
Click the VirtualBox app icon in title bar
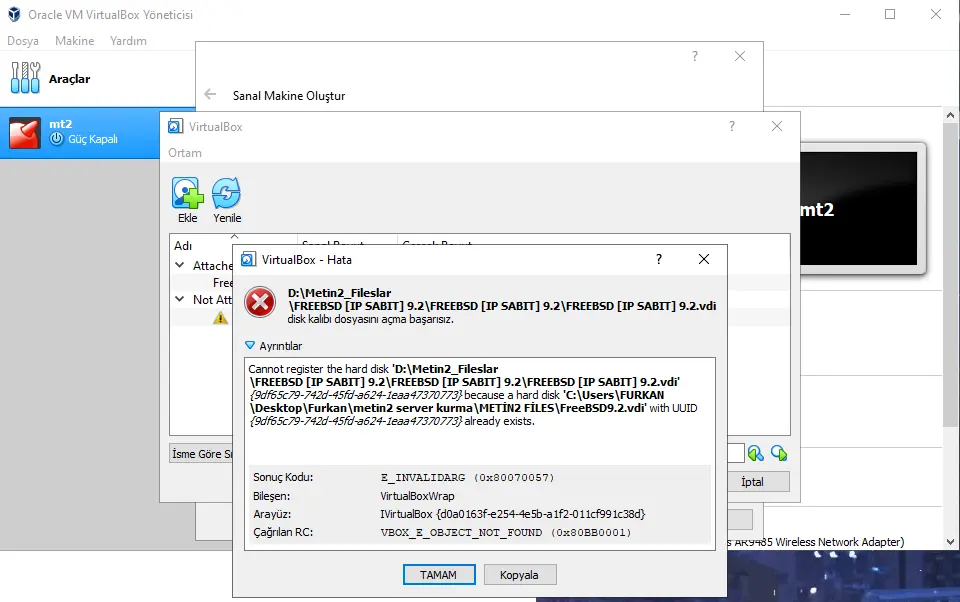(14, 14)
